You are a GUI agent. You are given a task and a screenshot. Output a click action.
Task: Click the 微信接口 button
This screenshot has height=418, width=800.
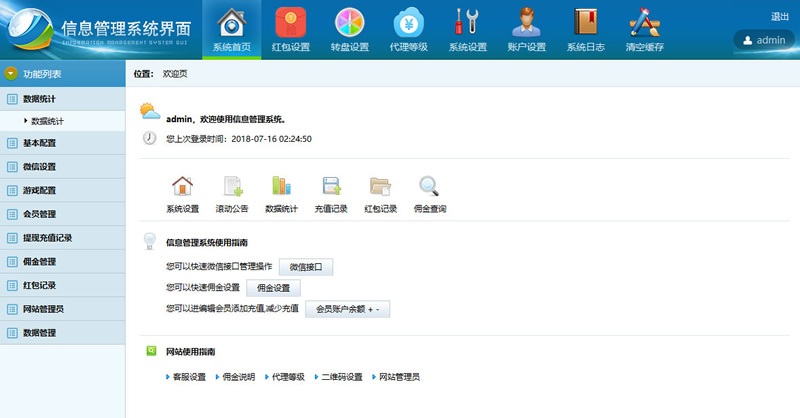305,267
